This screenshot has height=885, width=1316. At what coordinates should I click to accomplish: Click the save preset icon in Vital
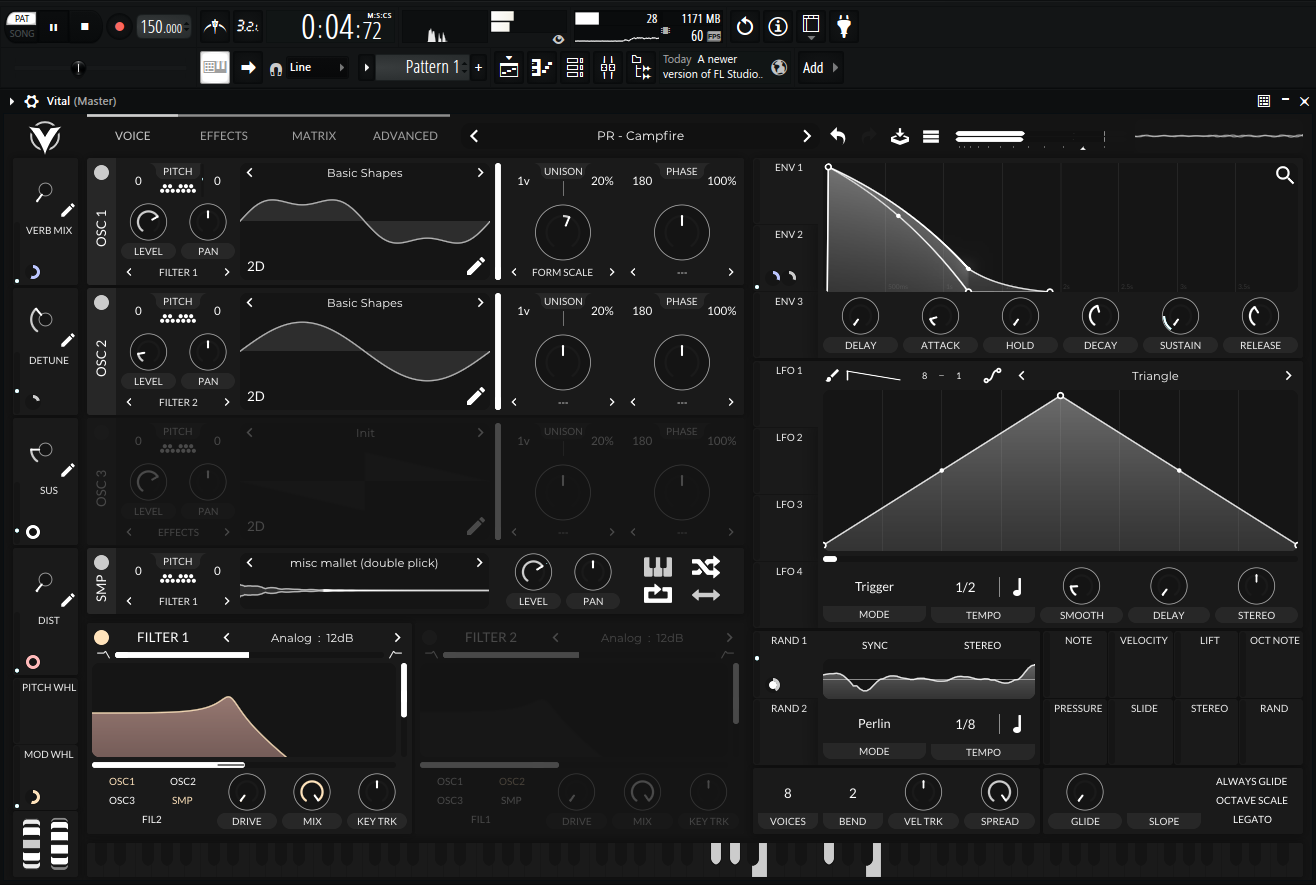(900, 136)
